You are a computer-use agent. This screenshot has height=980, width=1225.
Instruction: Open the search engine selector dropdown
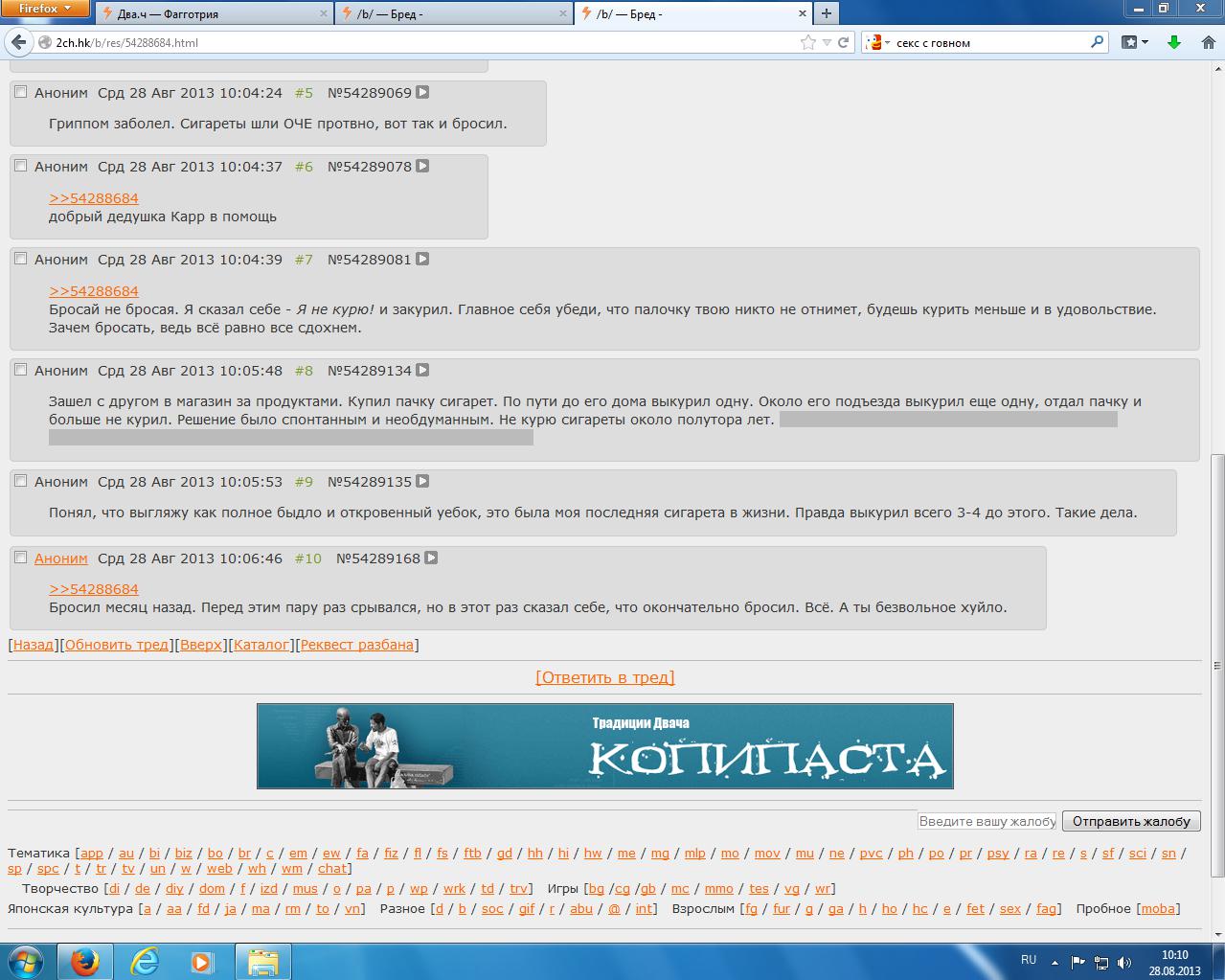click(x=876, y=42)
